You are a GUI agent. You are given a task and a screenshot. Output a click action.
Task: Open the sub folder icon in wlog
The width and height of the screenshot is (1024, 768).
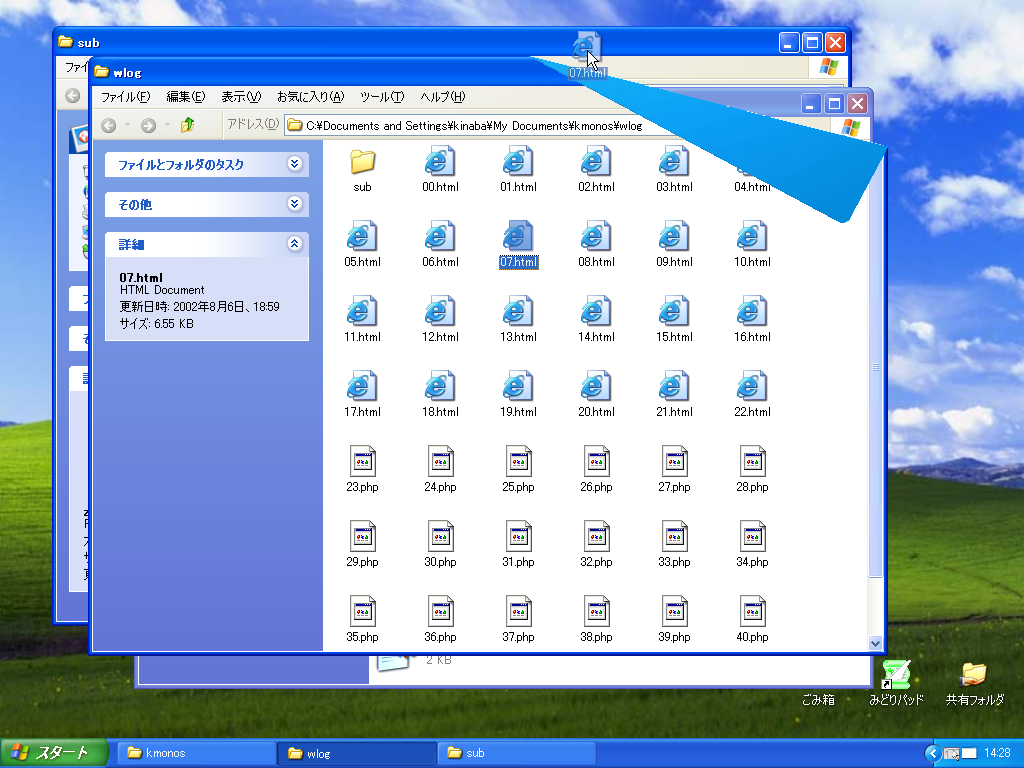point(362,161)
